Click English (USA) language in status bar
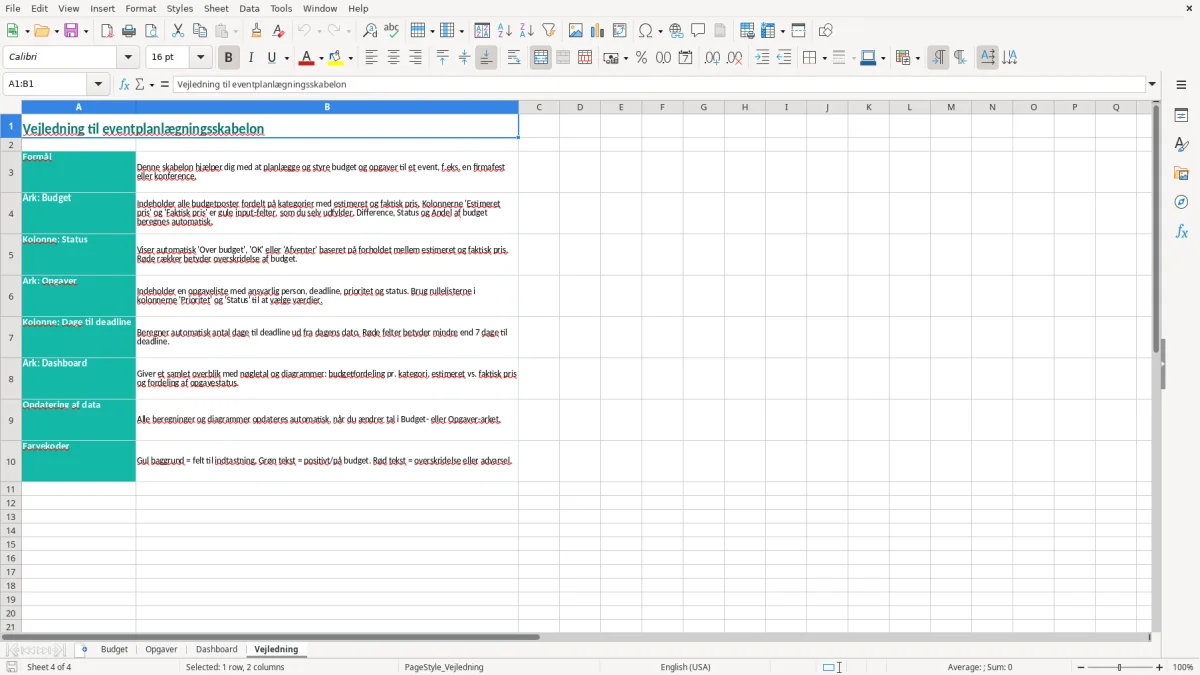Viewport: 1200px width, 675px height. click(x=686, y=667)
